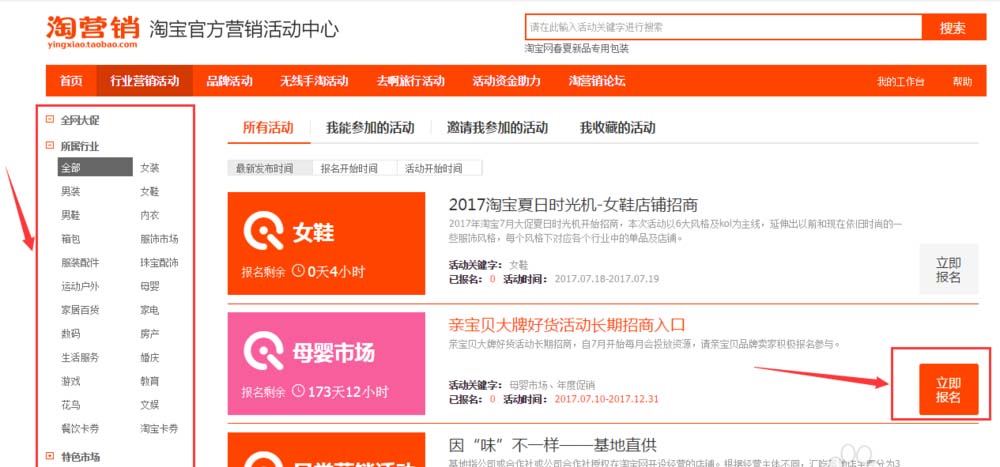The width and height of the screenshot is (1000, 467).
Task: Select 婚庆 in the industry filter
Action: coord(150,357)
